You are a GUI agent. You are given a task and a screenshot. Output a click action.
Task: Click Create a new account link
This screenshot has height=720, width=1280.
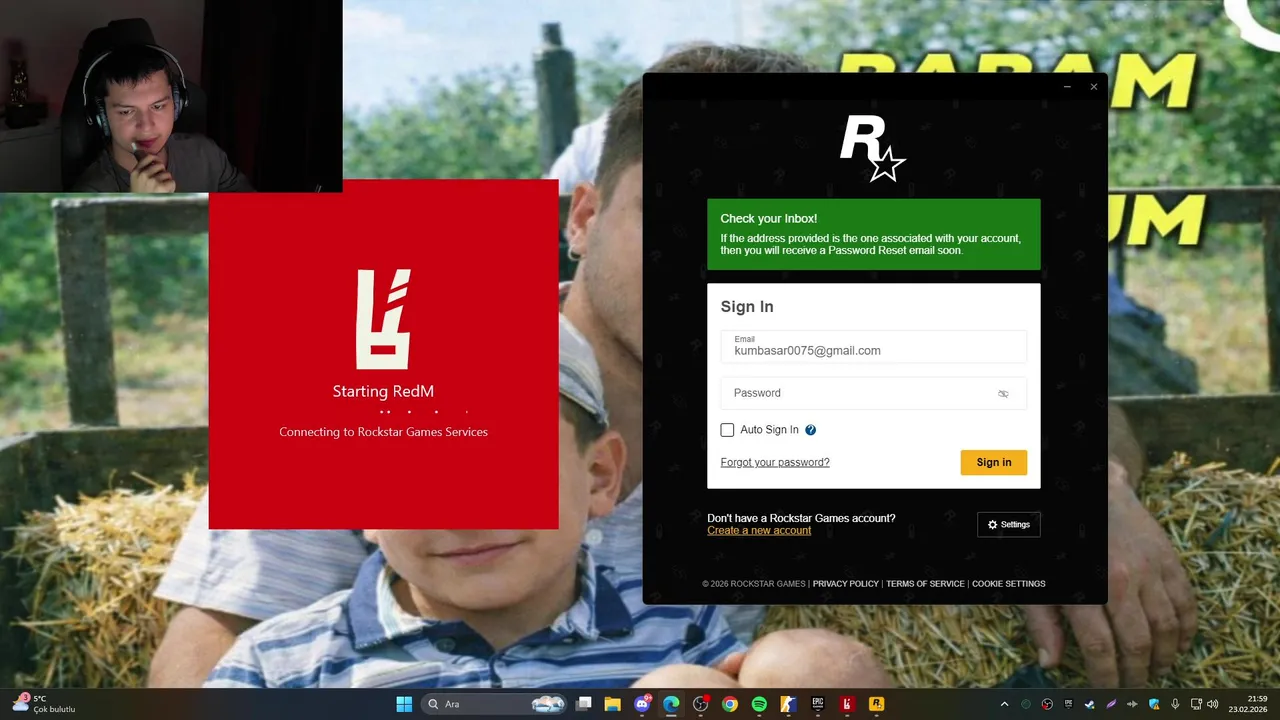[x=759, y=530]
